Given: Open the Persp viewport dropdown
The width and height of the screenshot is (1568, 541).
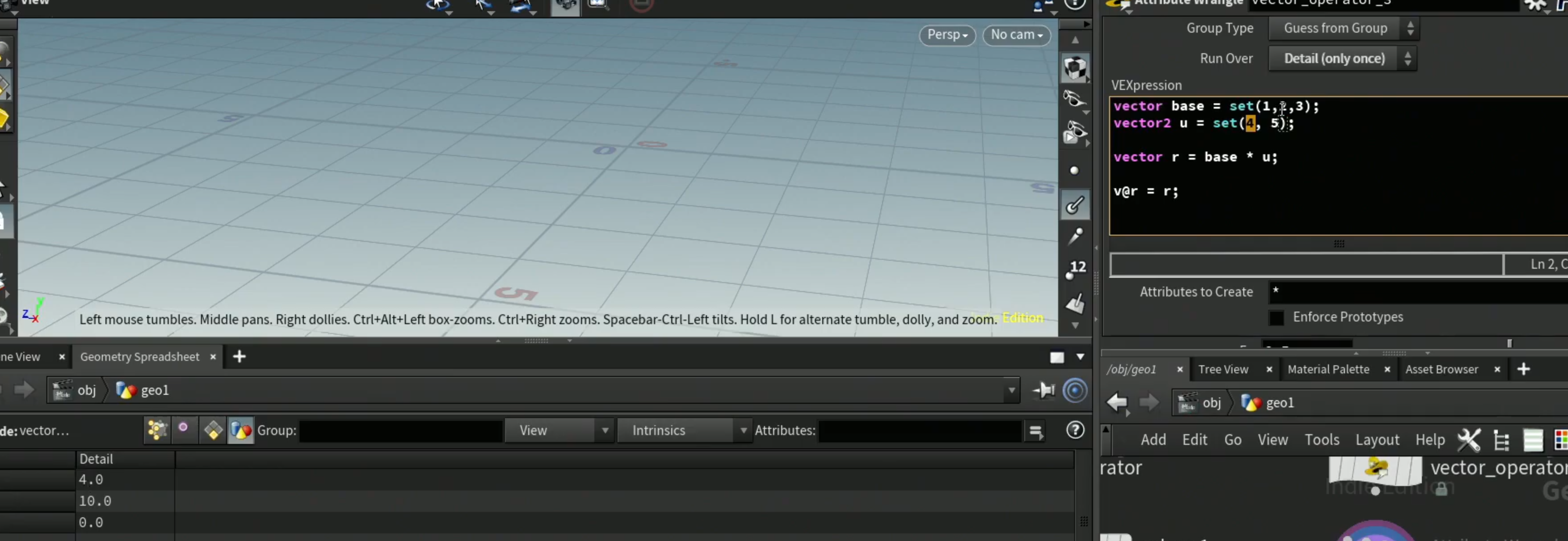Looking at the screenshot, I should click(947, 35).
